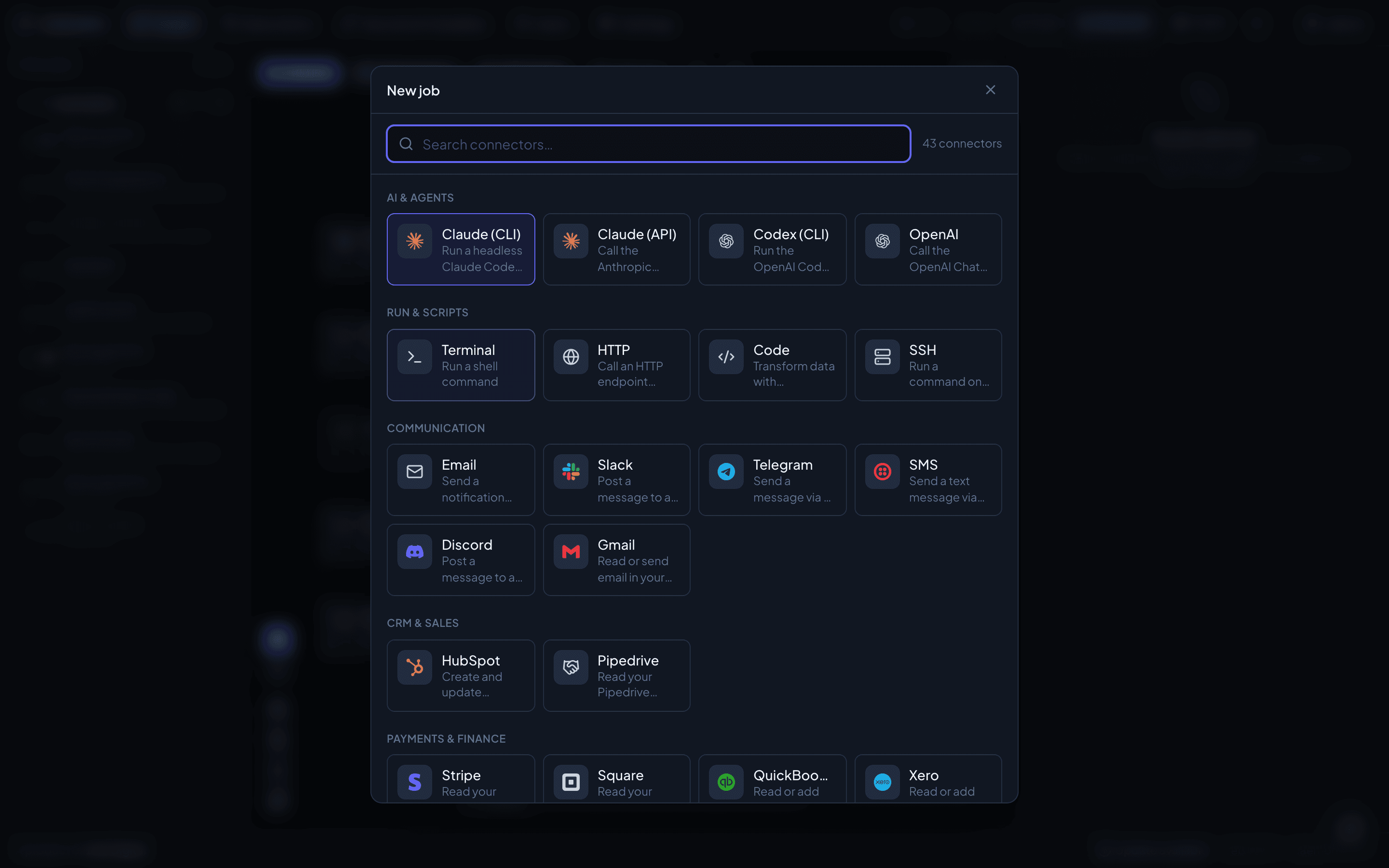Pick the HubSpot connector title
This screenshot has width=1389, height=868.
pos(471,660)
